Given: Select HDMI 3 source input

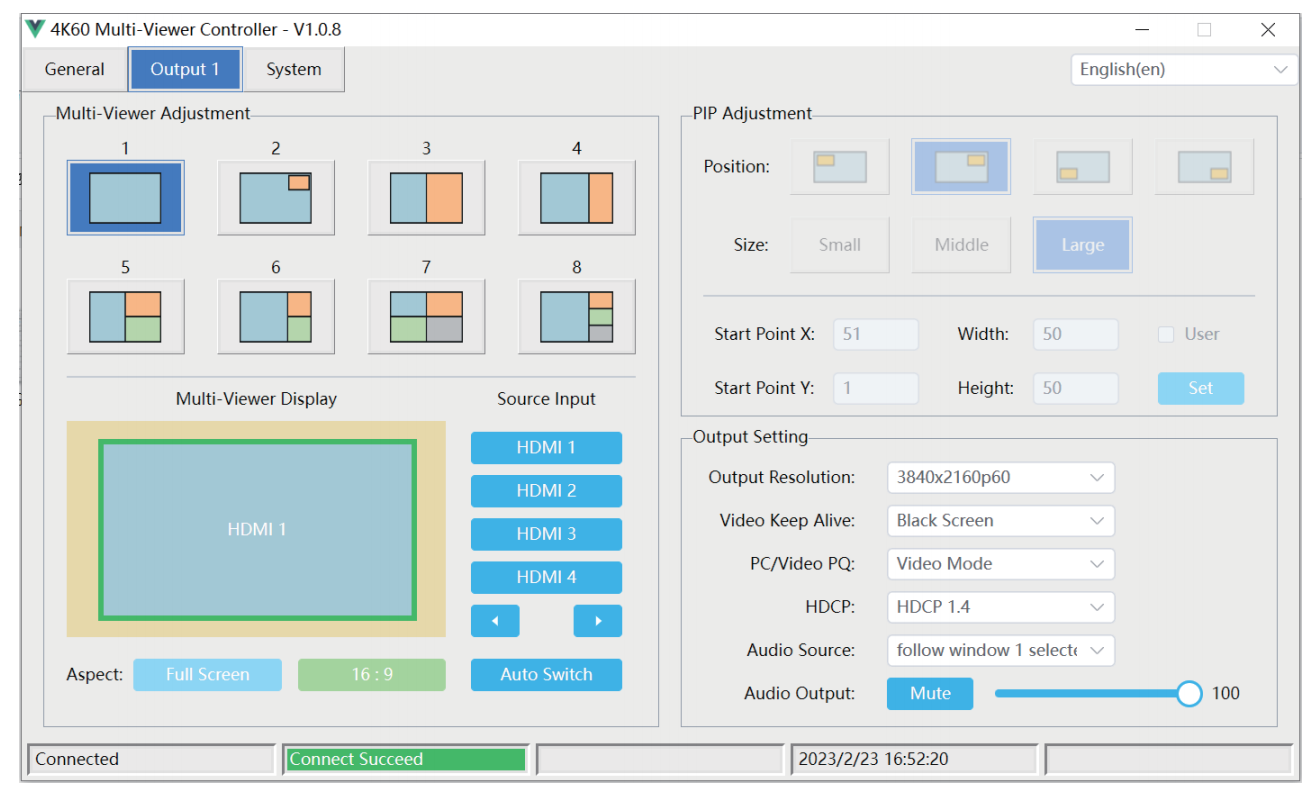Looking at the screenshot, I should click(x=546, y=534).
